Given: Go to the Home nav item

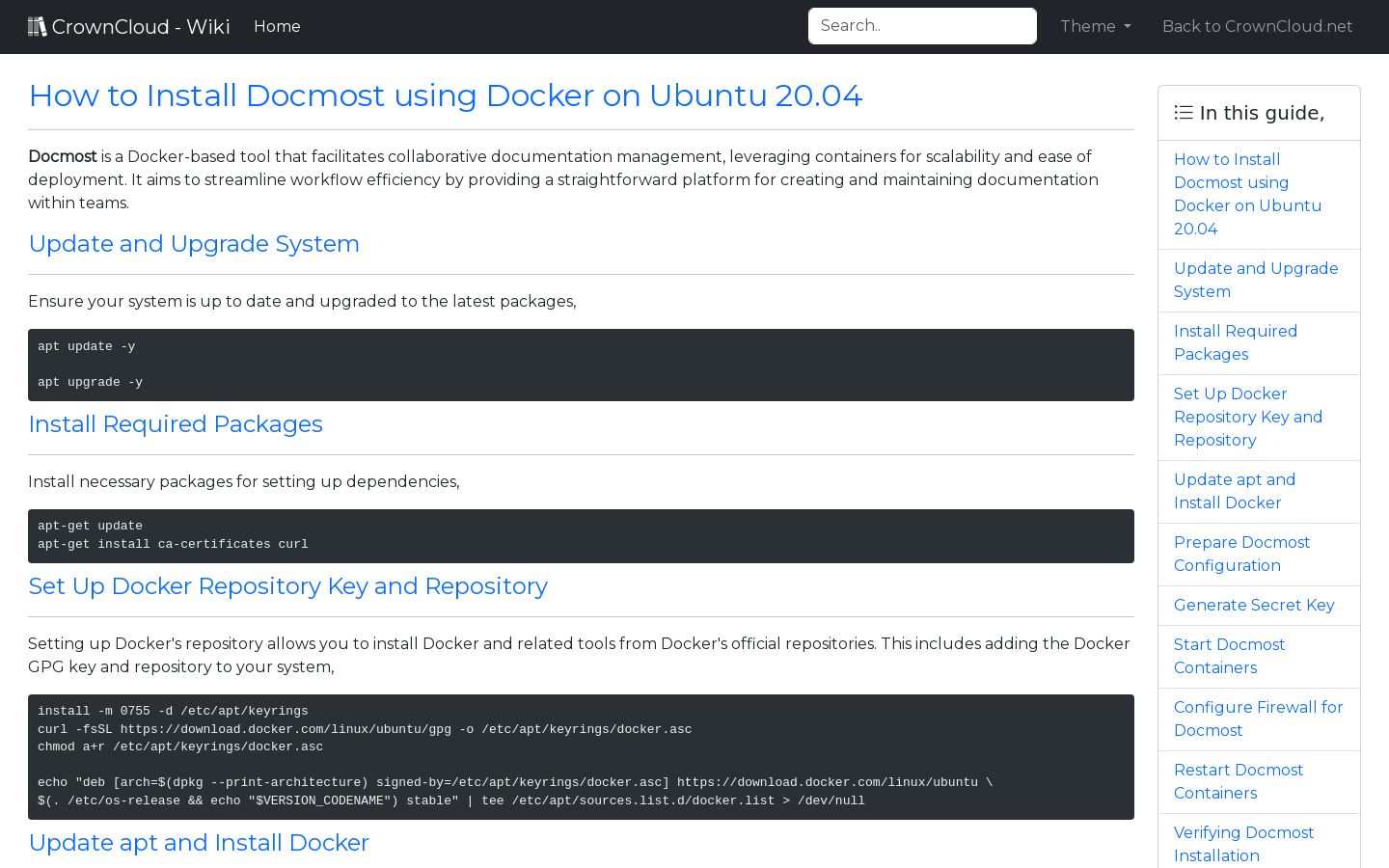Looking at the screenshot, I should [277, 26].
